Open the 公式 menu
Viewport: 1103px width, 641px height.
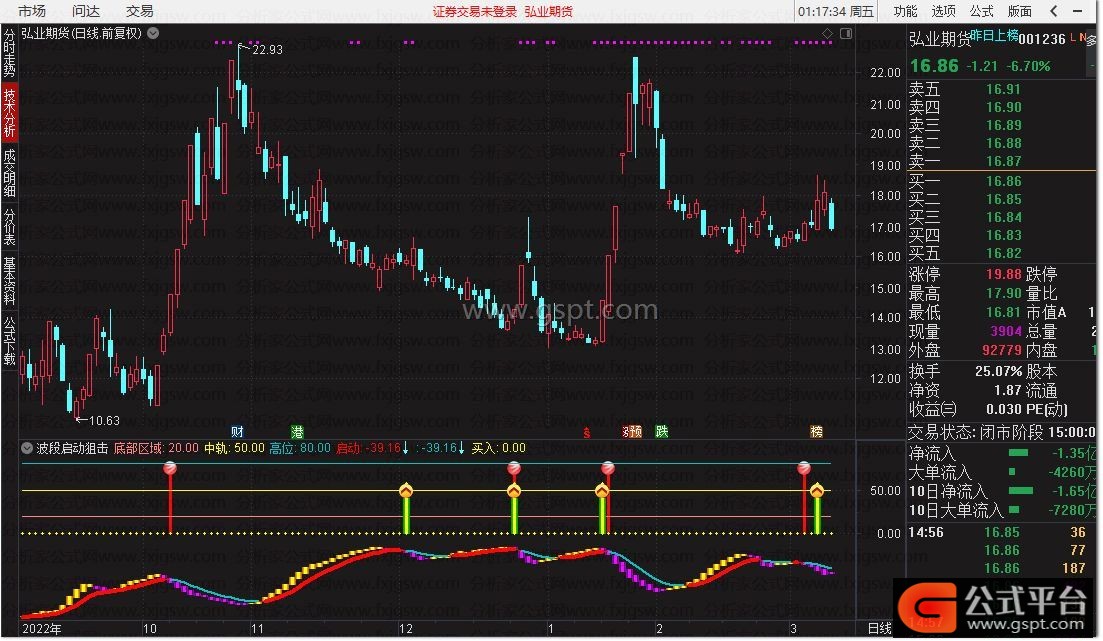pos(981,11)
